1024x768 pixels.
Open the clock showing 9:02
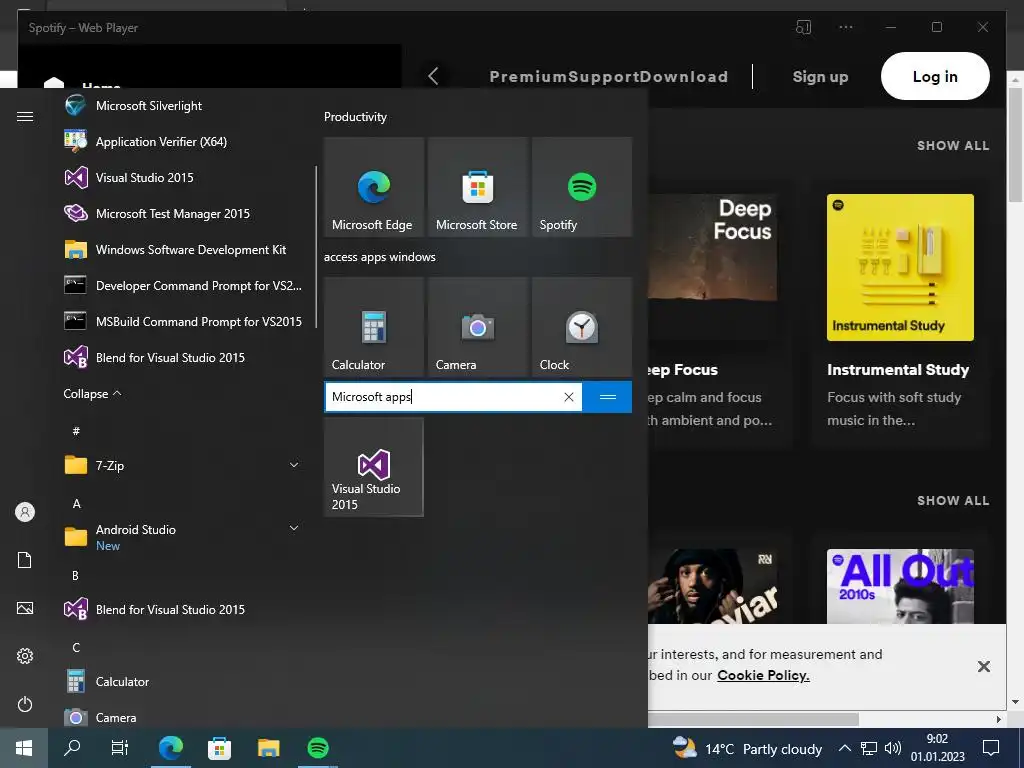click(x=937, y=748)
